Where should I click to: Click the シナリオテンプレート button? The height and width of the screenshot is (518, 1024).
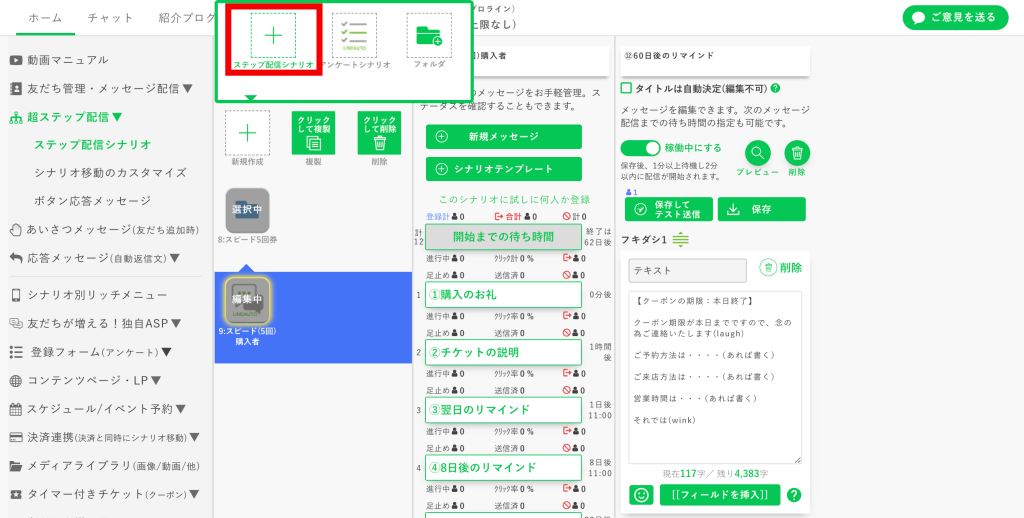(x=504, y=169)
